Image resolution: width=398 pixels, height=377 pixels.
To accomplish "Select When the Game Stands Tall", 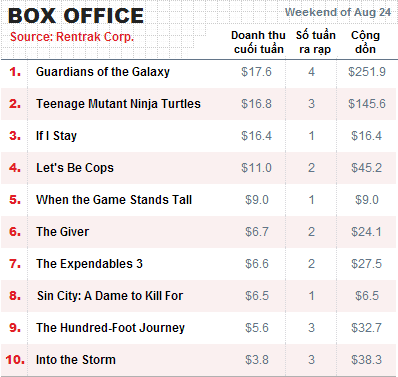I will point(114,200).
